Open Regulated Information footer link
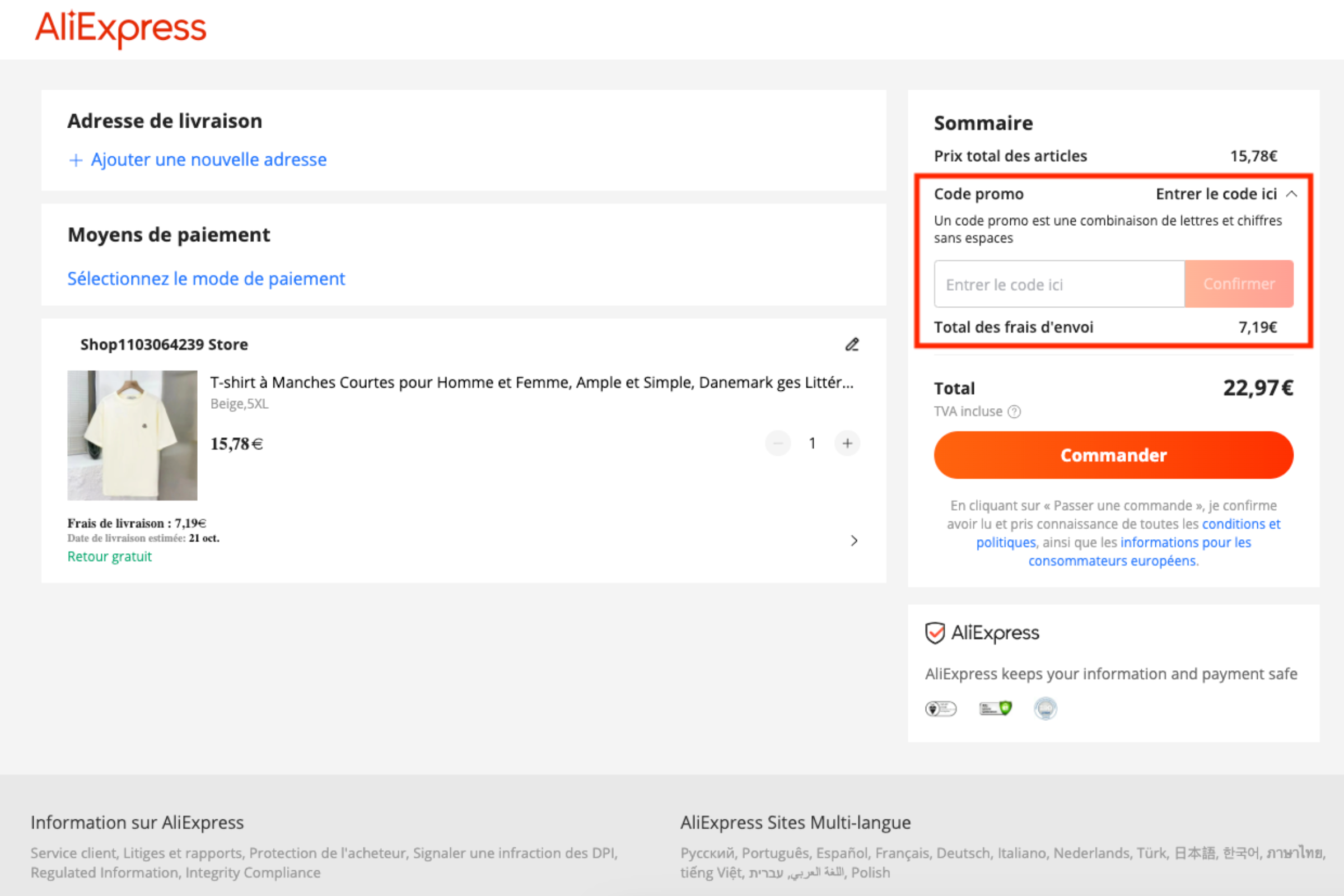Screen dimensions: 1344x896 105,873
